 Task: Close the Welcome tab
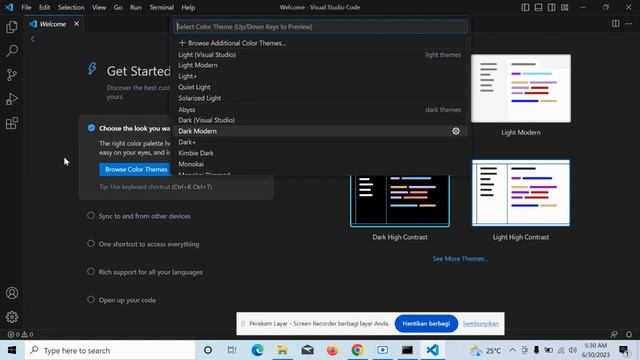click(76, 24)
